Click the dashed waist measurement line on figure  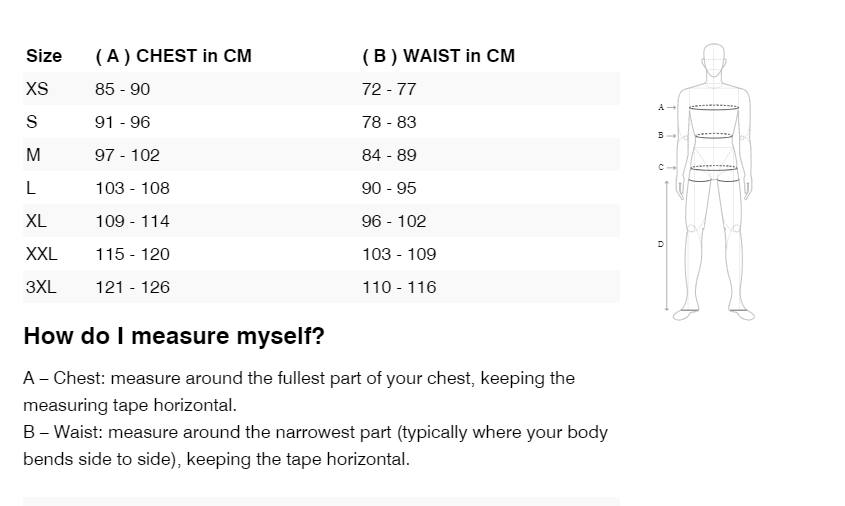[x=713, y=134]
